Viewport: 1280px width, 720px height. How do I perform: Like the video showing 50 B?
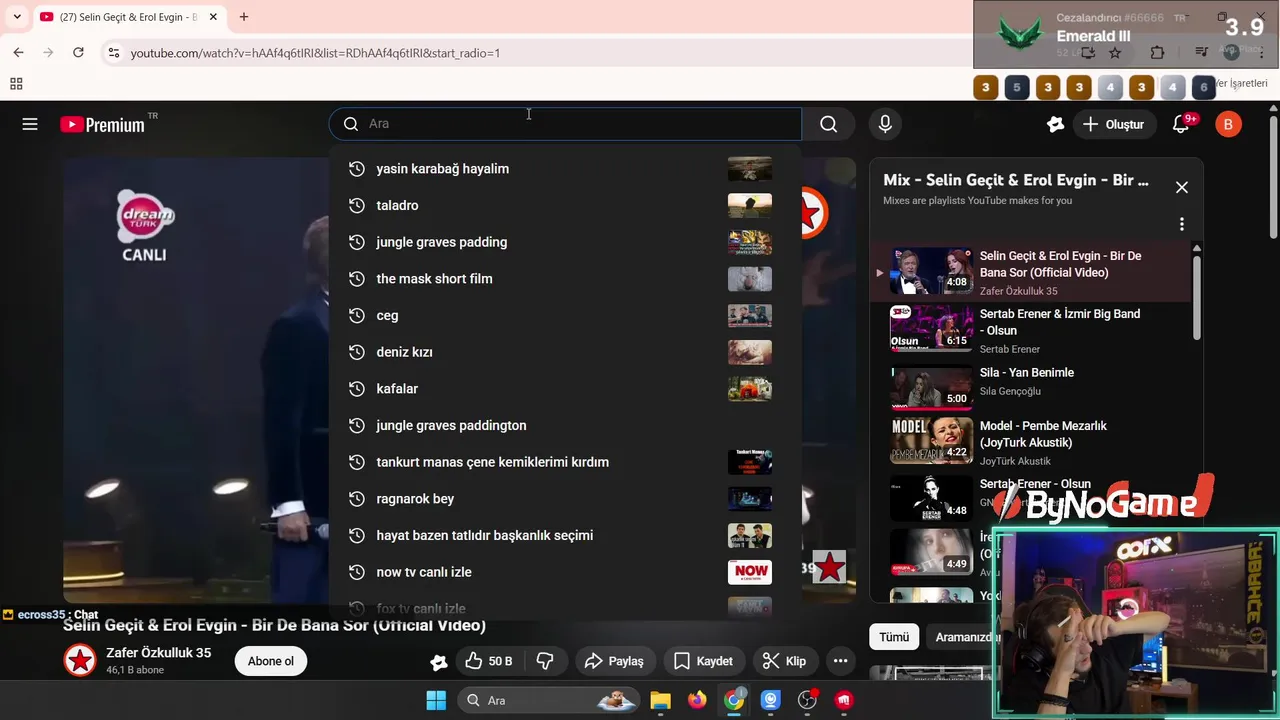click(488, 661)
